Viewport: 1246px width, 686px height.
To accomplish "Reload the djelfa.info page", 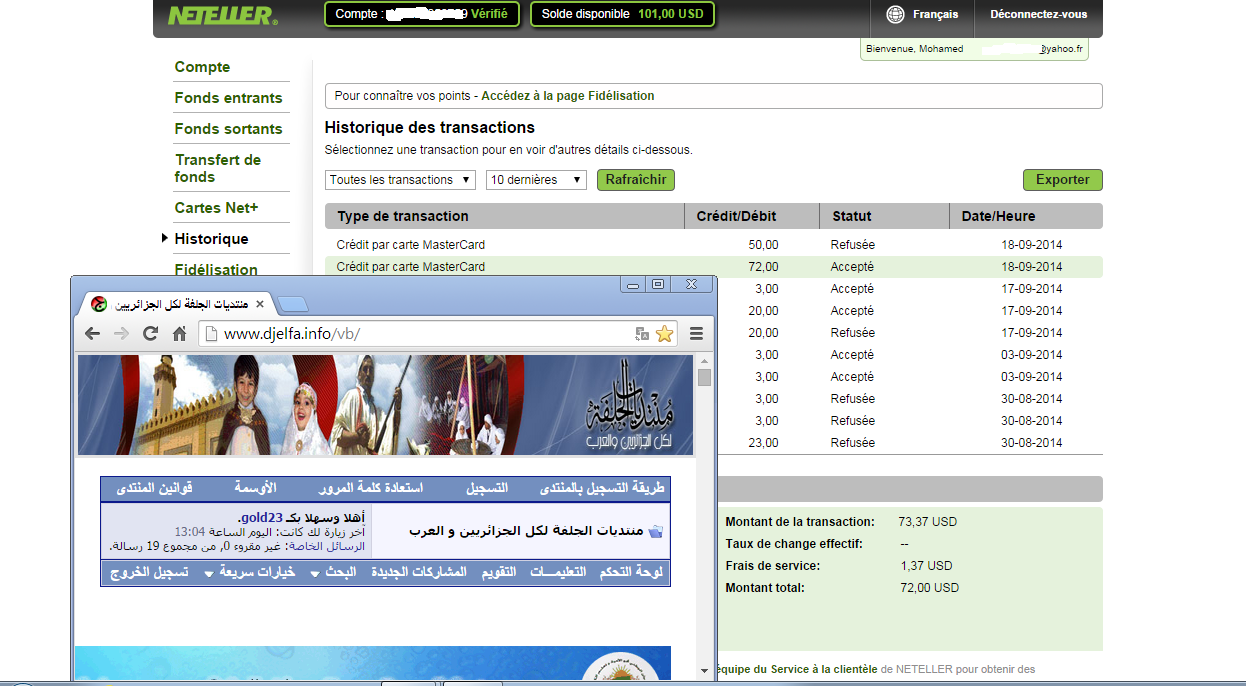I will 151,334.
